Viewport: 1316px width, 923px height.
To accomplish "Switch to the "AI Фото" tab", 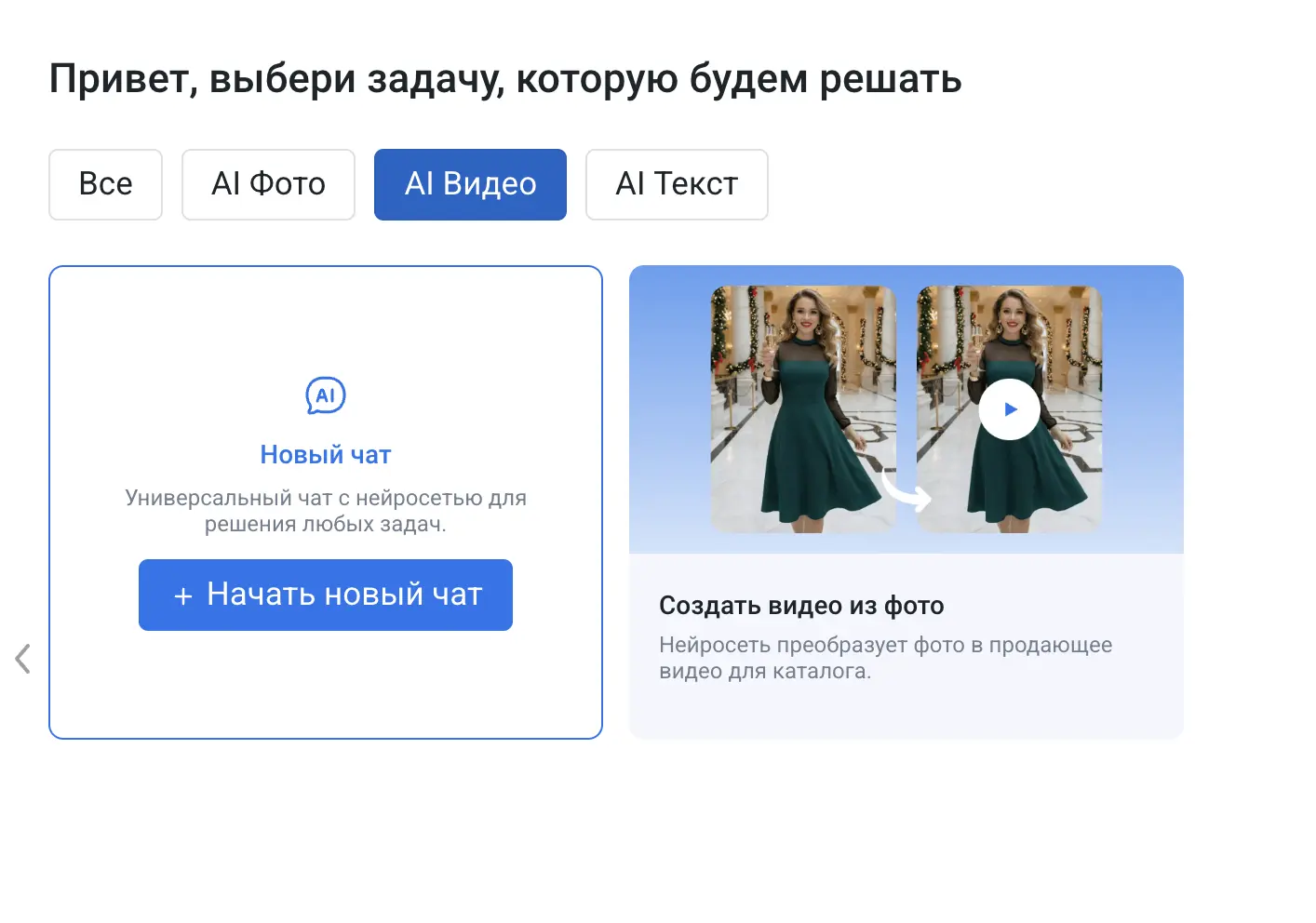I will (x=268, y=184).
